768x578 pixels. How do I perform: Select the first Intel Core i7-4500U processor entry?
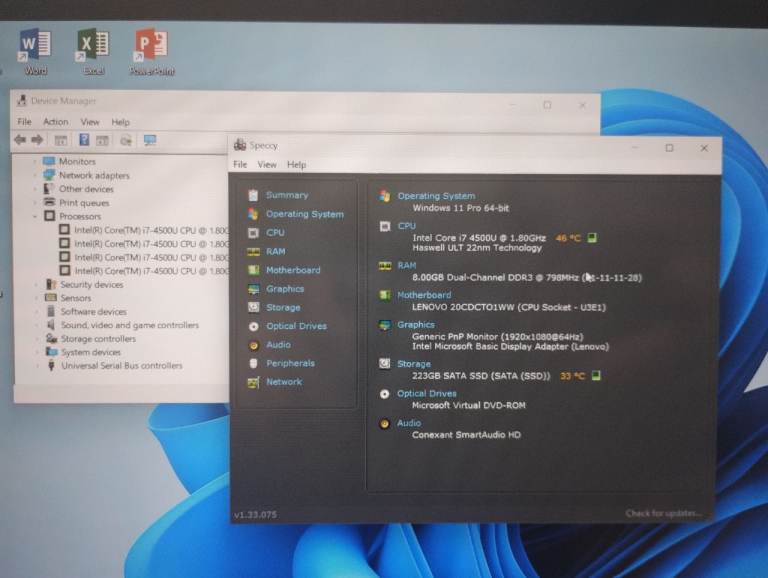(x=151, y=230)
